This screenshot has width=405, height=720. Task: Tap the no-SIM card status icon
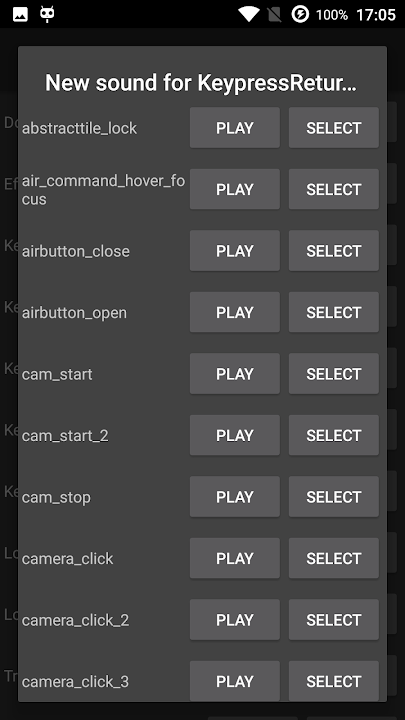click(x=275, y=15)
